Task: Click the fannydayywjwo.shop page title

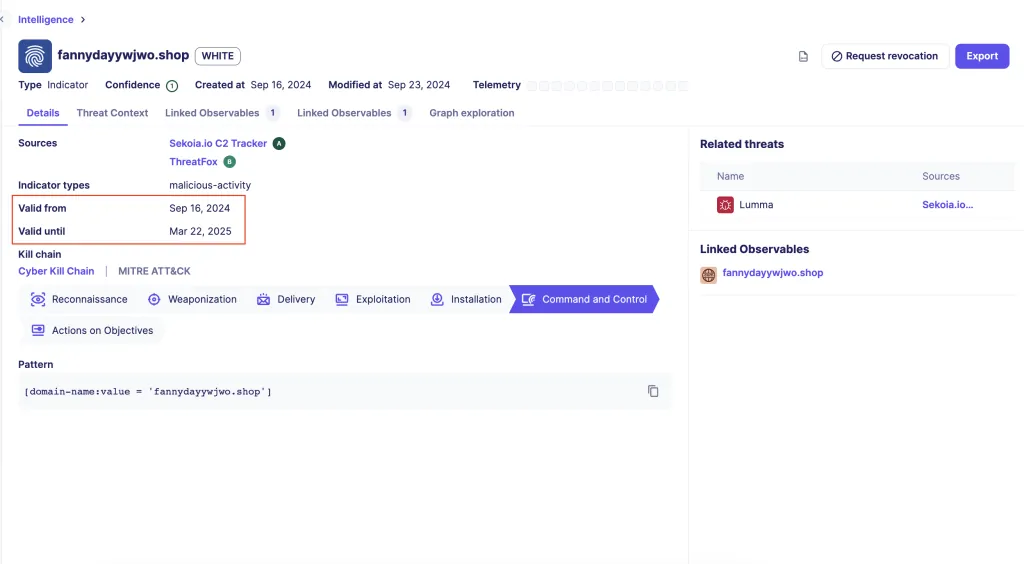Action: tap(123, 55)
